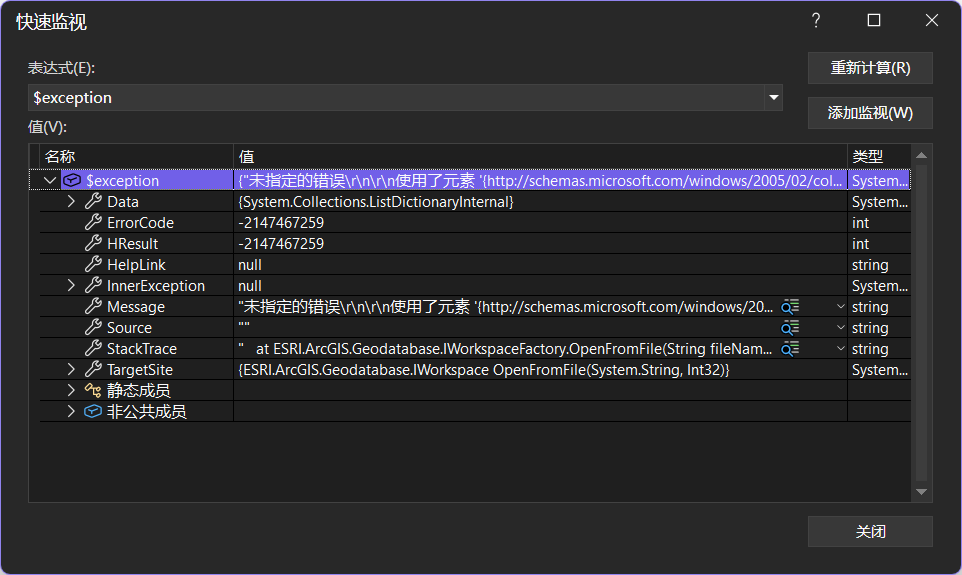Click the 关闭 button
This screenshot has height=575, width=962.
click(x=870, y=531)
